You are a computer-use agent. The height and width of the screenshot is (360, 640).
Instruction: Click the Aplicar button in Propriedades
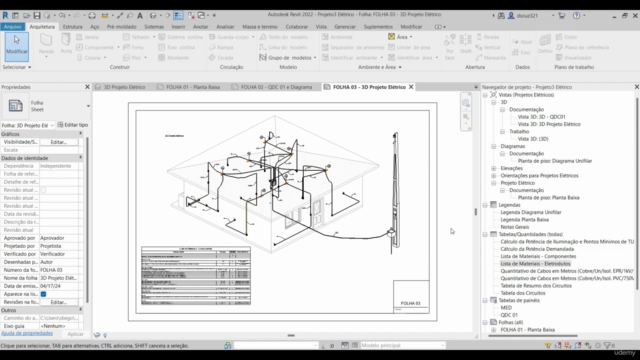75,334
